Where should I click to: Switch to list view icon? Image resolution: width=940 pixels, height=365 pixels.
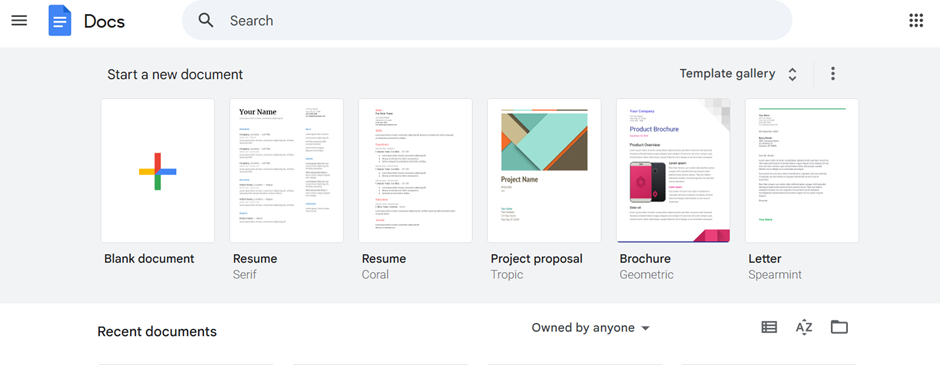click(x=769, y=327)
